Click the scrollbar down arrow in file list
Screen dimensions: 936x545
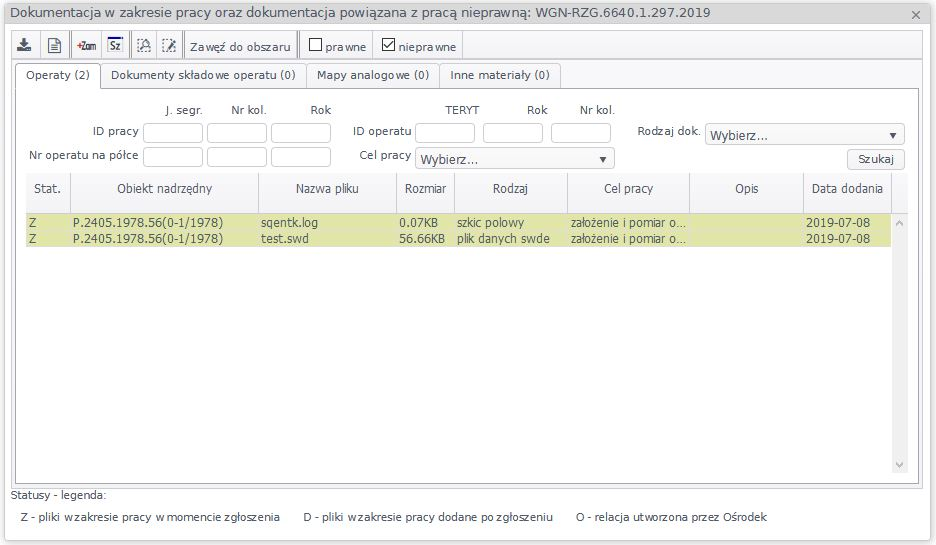(x=898, y=464)
